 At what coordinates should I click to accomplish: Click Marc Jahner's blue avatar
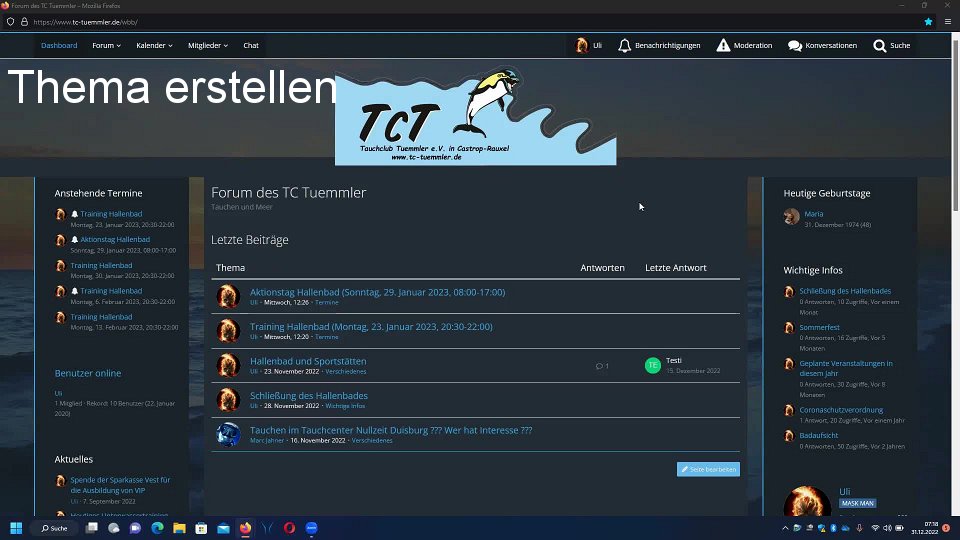(229, 434)
